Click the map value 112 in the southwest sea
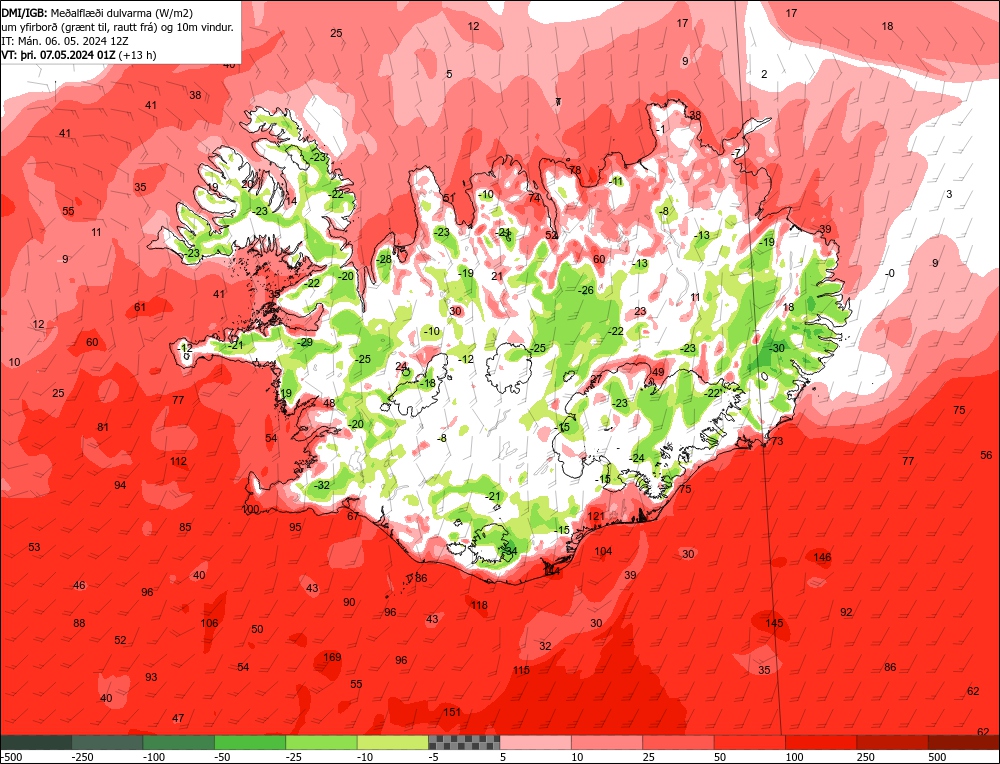This screenshot has height=764, width=1000. click(x=179, y=461)
